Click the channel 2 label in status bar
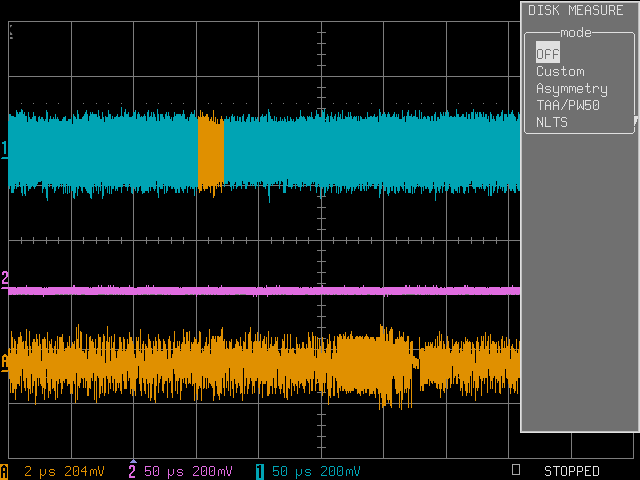640x480 pixels. coord(132,471)
